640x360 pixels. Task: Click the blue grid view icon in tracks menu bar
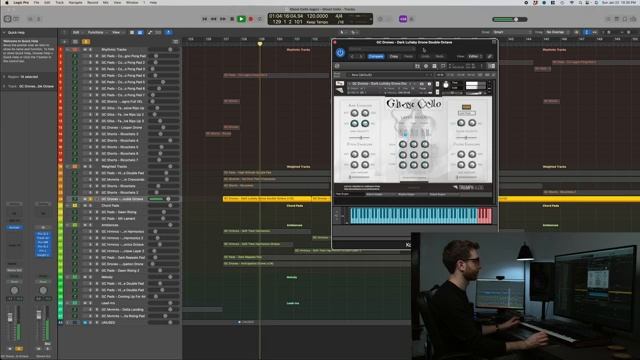[x=140, y=32]
